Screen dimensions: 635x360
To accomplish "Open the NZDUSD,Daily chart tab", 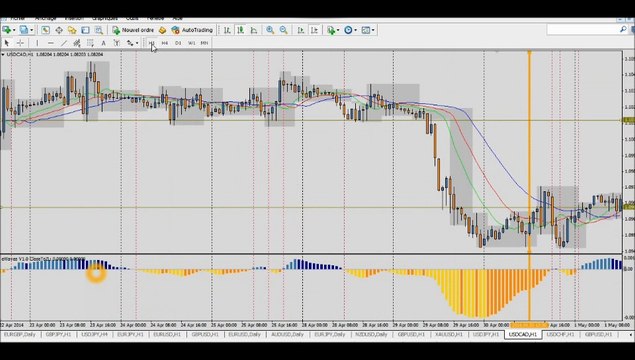I will point(371,334).
